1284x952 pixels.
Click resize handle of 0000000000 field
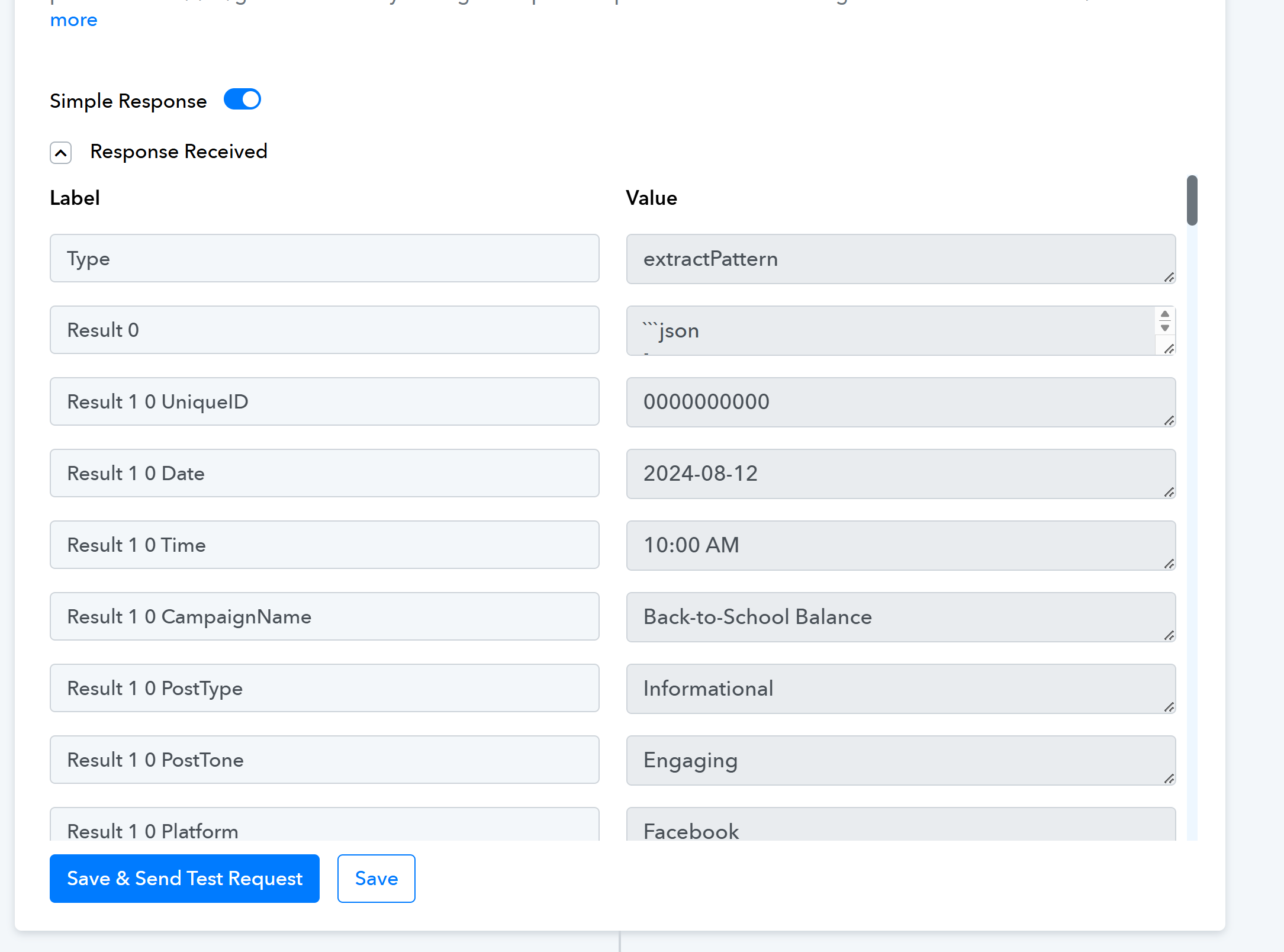pyautogui.click(x=1169, y=421)
